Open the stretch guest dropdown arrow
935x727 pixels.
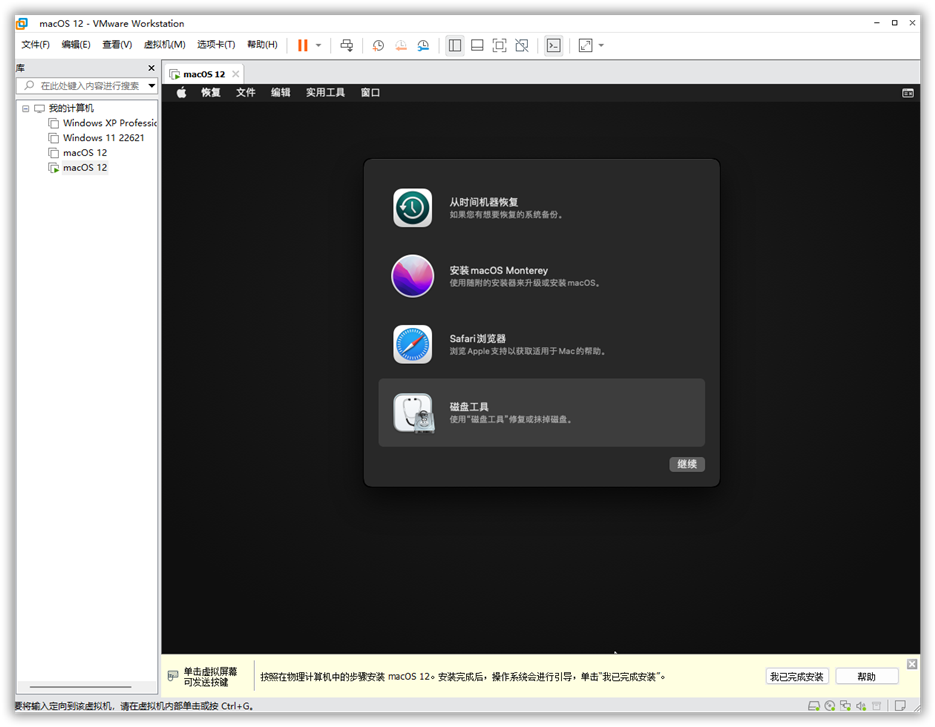click(601, 45)
